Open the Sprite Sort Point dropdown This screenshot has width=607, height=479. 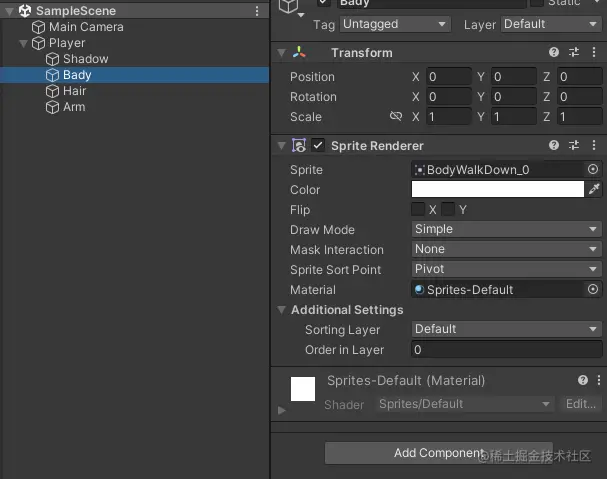click(x=506, y=269)
